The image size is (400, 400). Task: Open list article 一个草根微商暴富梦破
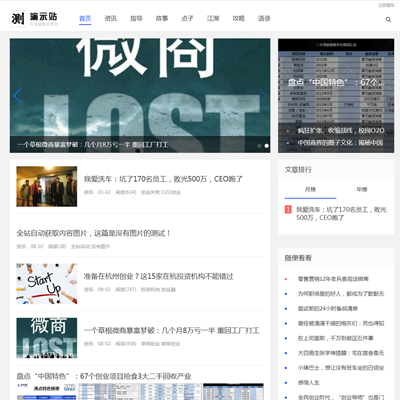171,330
